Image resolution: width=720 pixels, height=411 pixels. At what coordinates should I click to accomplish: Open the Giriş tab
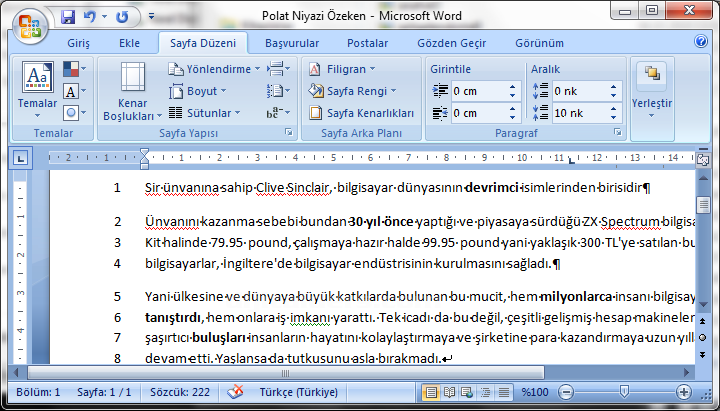pos(79,43)
